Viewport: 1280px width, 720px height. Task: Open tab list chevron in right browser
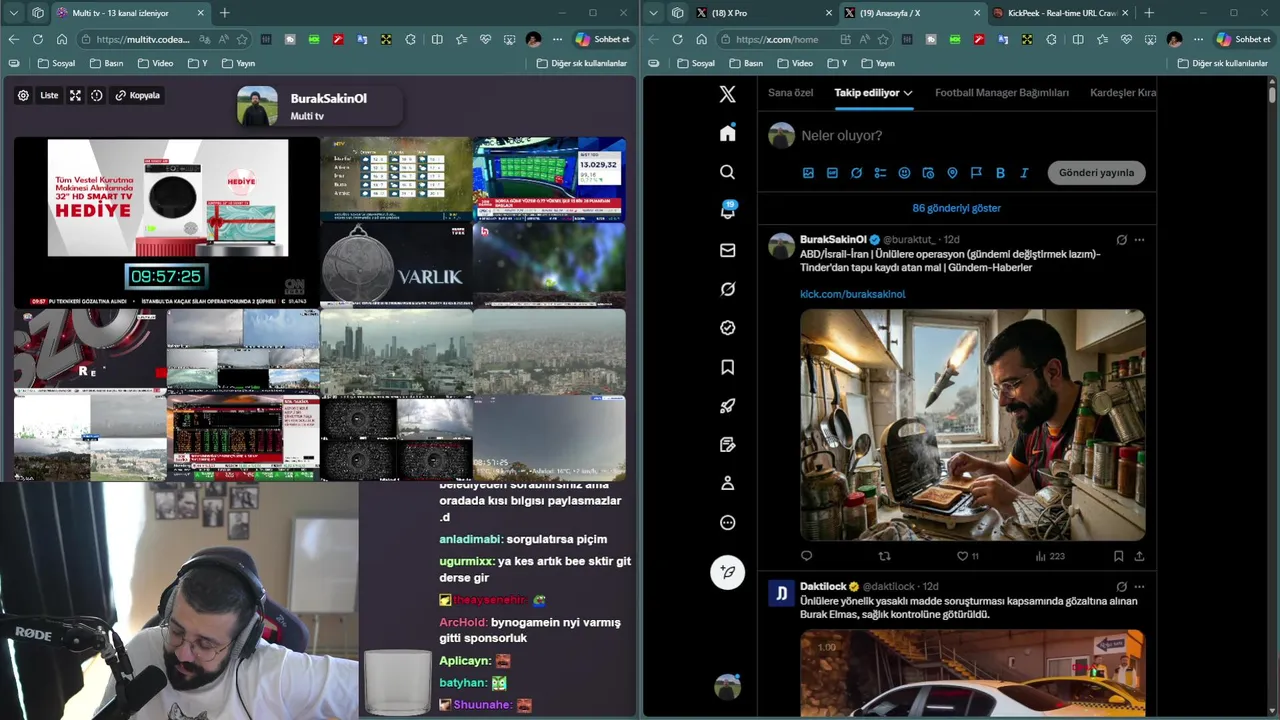pos(653,13)
